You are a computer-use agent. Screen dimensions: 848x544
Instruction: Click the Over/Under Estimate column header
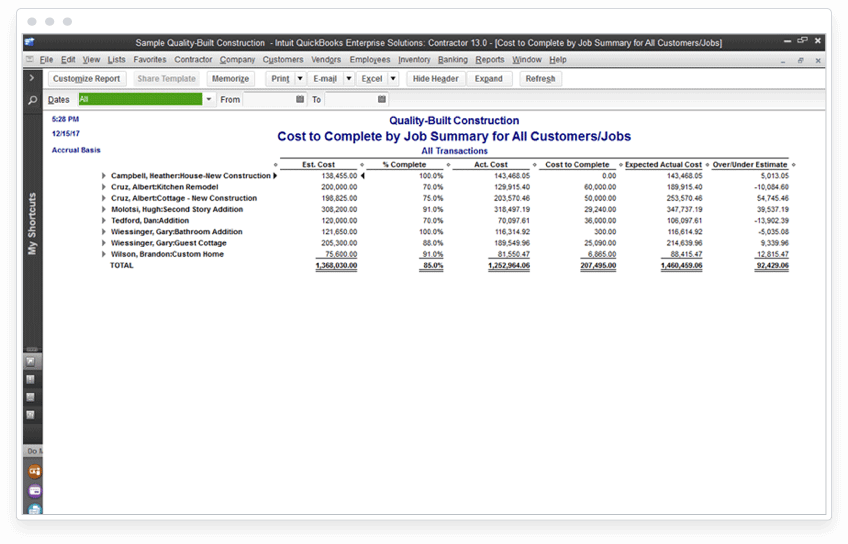(750, 164)
